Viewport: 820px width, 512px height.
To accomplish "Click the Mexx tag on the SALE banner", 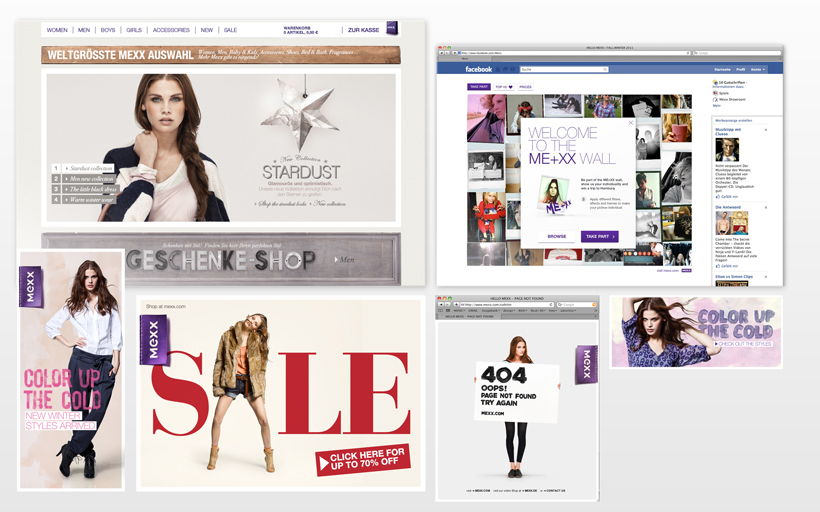I will click(x=154, y=339).
